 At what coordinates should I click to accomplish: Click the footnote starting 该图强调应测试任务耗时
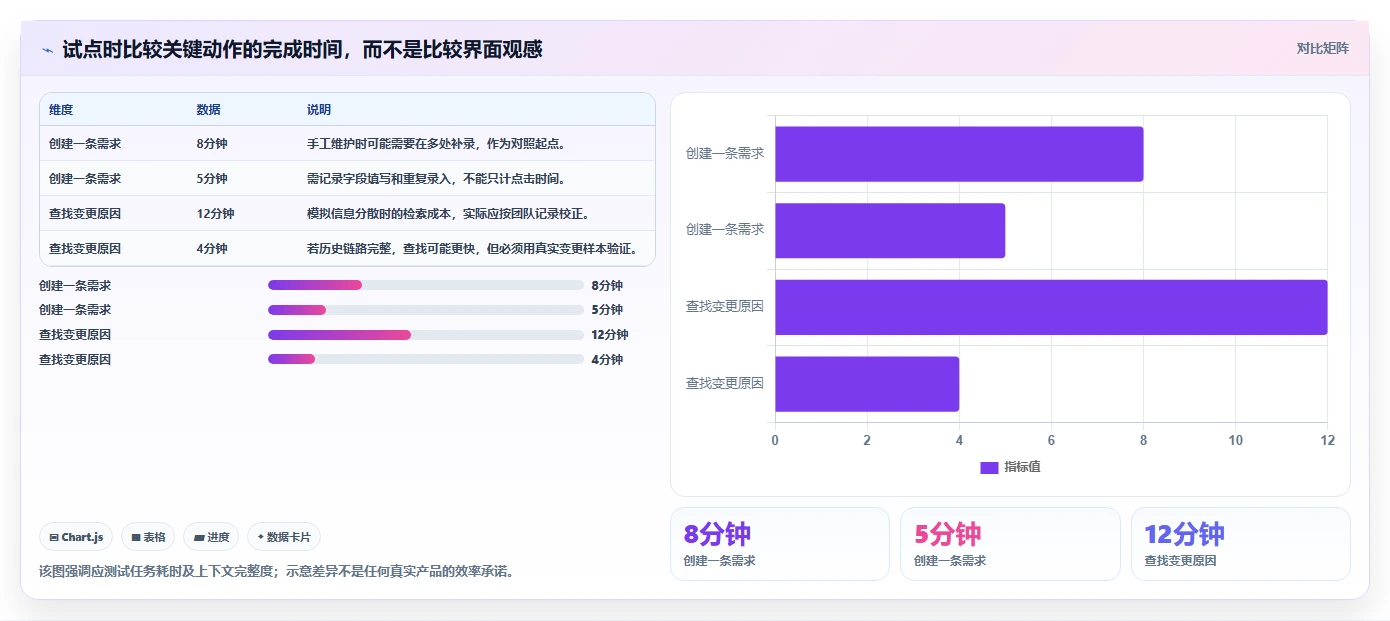276,572
